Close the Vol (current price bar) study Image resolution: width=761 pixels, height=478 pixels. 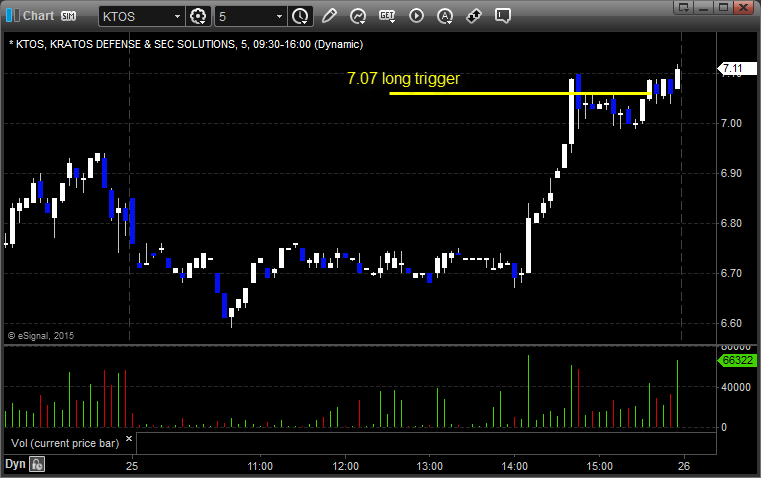tap(129, 438)
